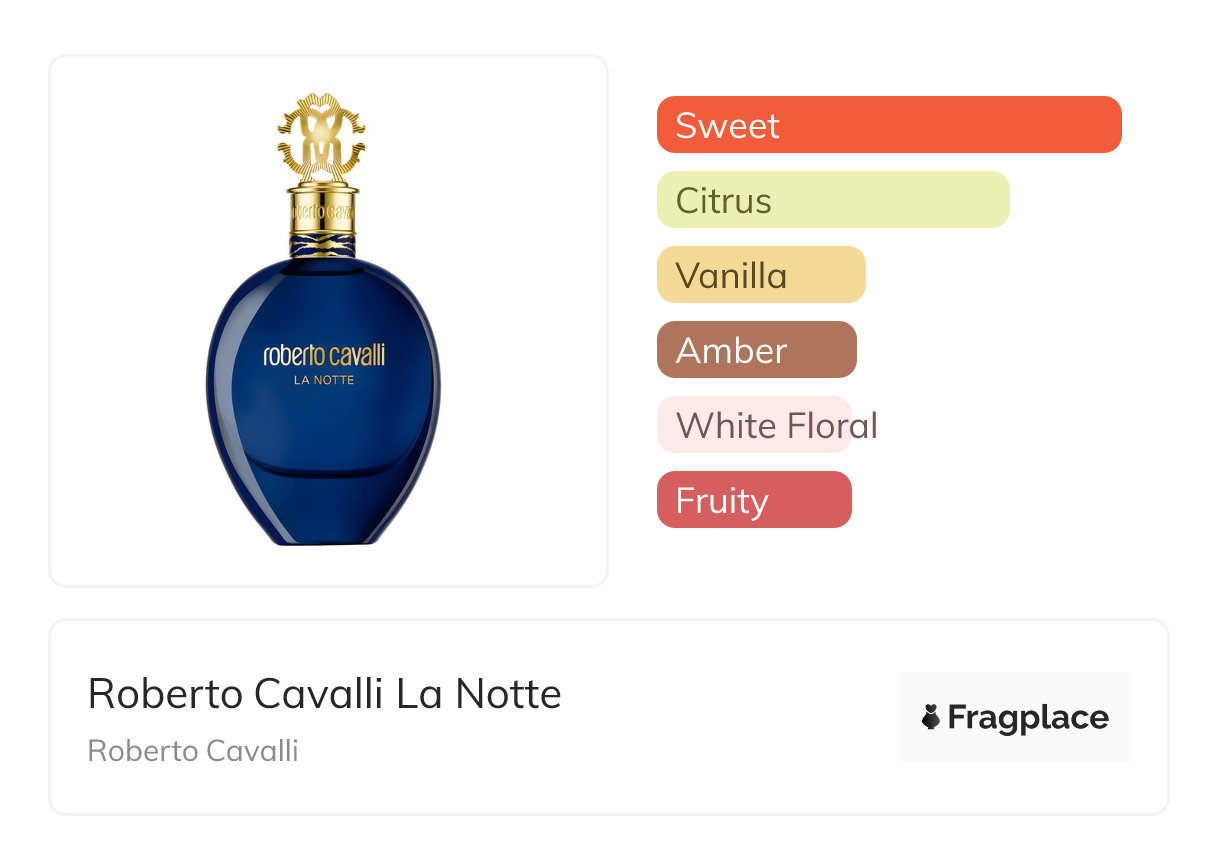The height and width of the screenshot is (864, 1218).
Task: Click the blue patterned neck band
Action: [322, 246]
